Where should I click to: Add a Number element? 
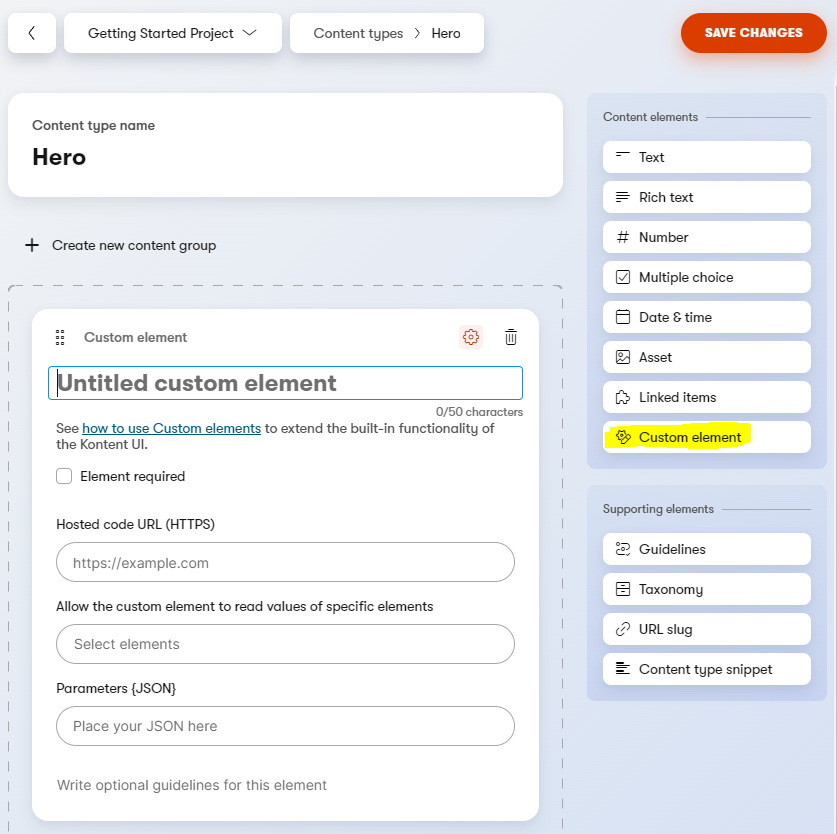coord(706,237)
